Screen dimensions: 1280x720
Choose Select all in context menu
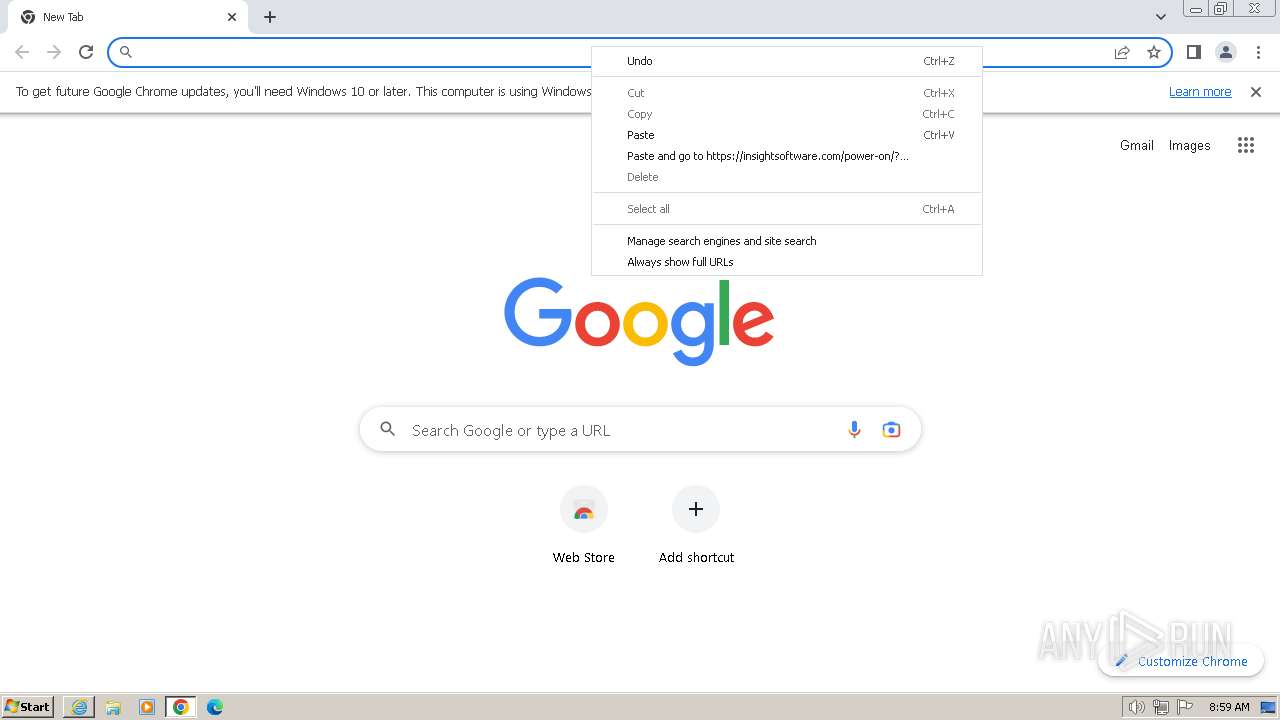[787, 209]
